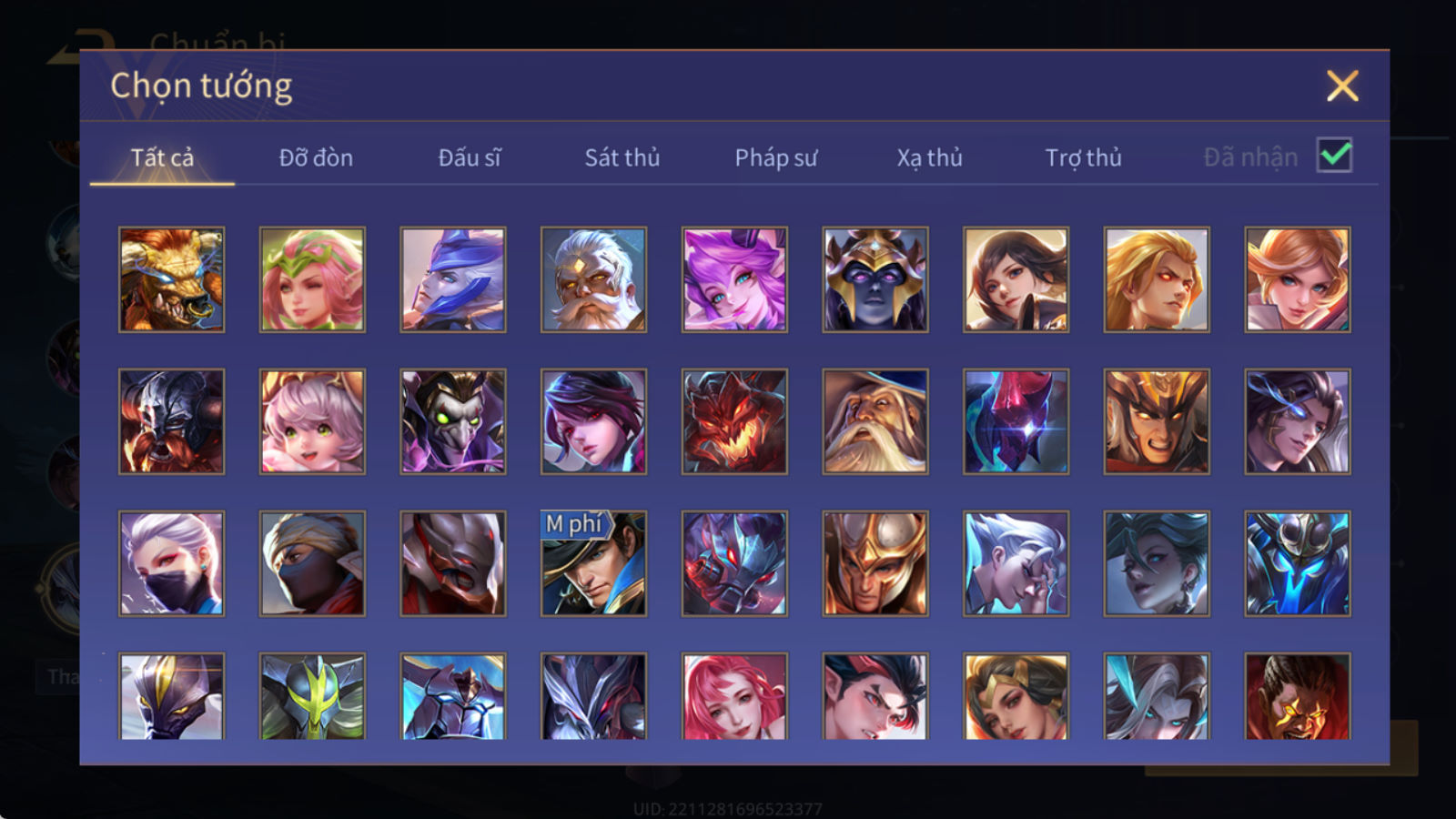The image size is (1456, 819).
Task: Select the blue armored mech hero portrait
Action: point(1298,563)
